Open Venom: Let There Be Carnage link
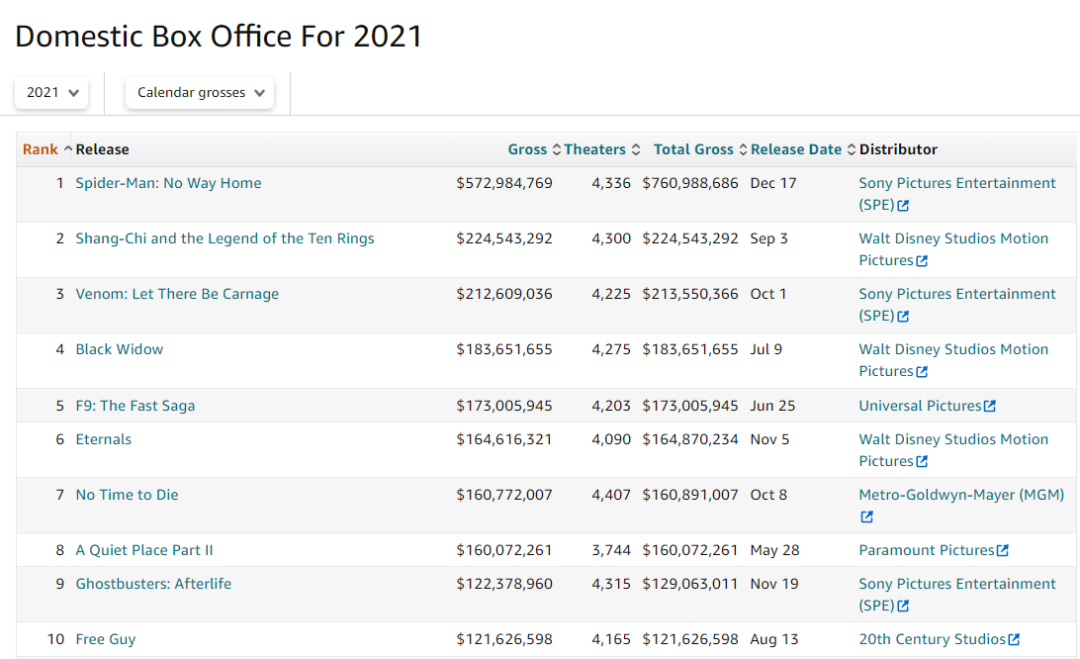1080x659 pixels. coord(177,294)
